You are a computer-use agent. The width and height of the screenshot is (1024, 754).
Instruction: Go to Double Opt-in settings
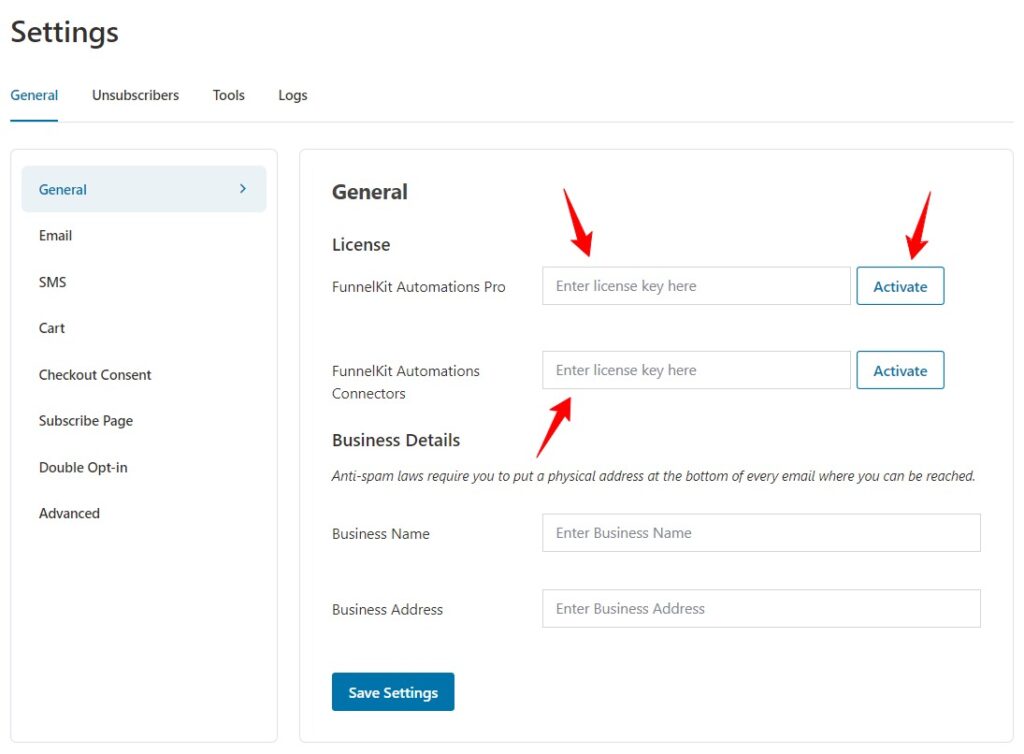tap(83, 467)
